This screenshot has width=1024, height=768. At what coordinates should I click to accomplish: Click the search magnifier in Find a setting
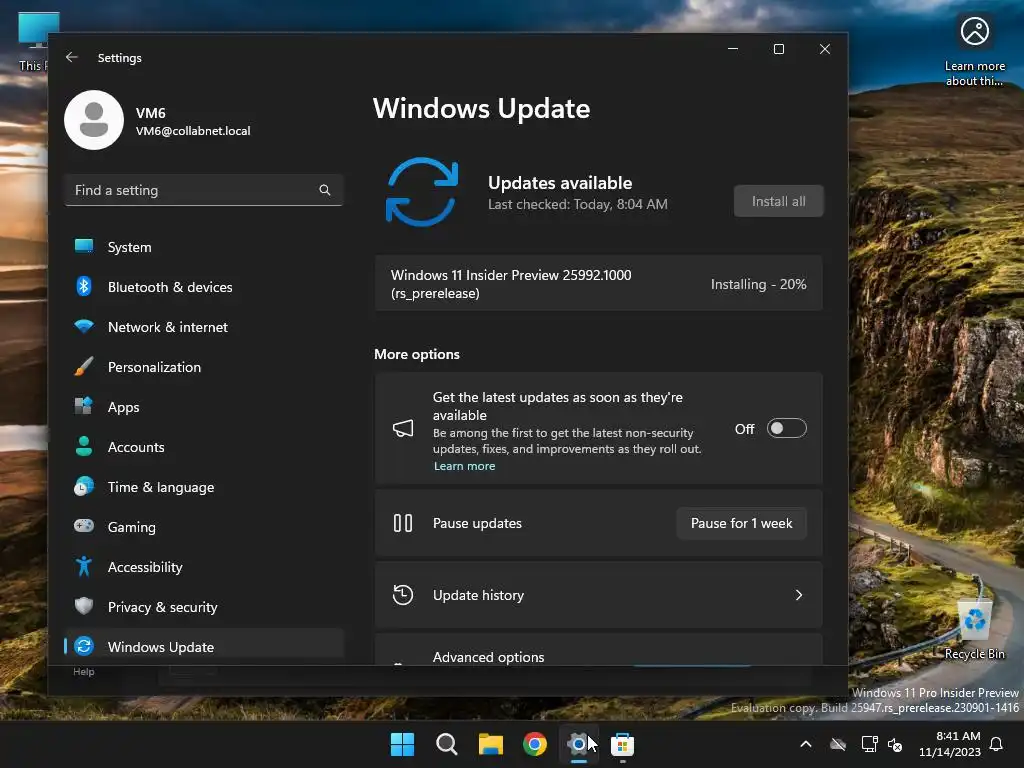(x=325, y=190)
